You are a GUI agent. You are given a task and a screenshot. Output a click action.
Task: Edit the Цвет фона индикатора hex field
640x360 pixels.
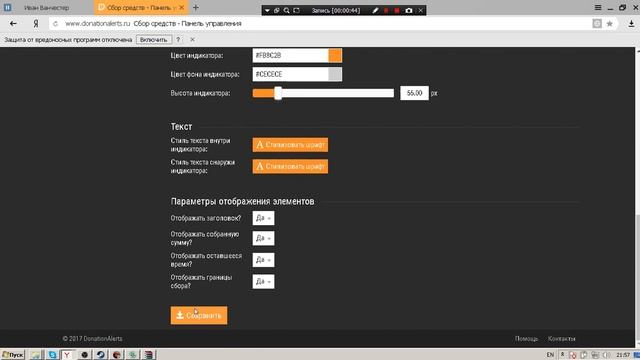click(x=290, y=74)
